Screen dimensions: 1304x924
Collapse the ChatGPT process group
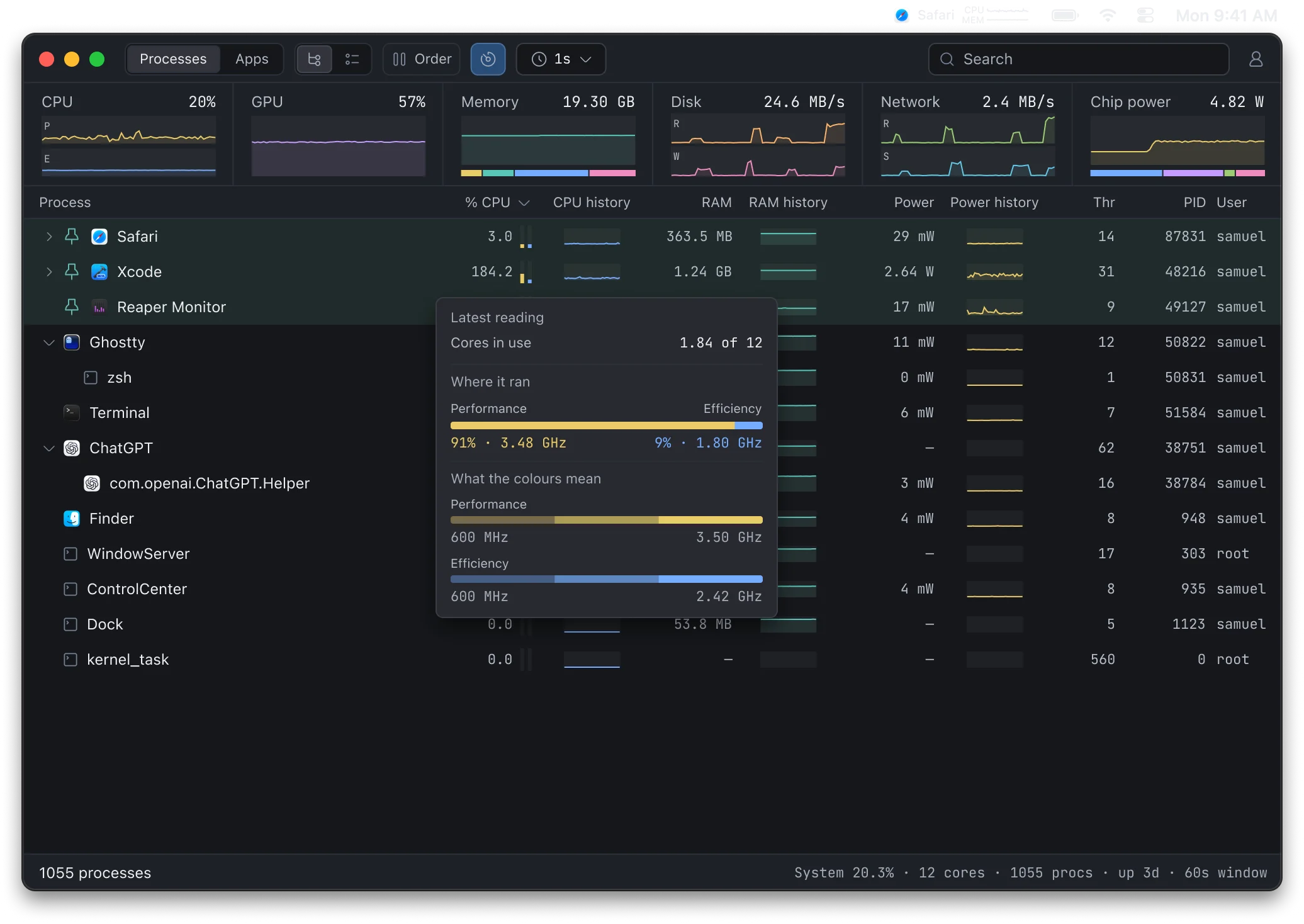click(x=49, y=448)
